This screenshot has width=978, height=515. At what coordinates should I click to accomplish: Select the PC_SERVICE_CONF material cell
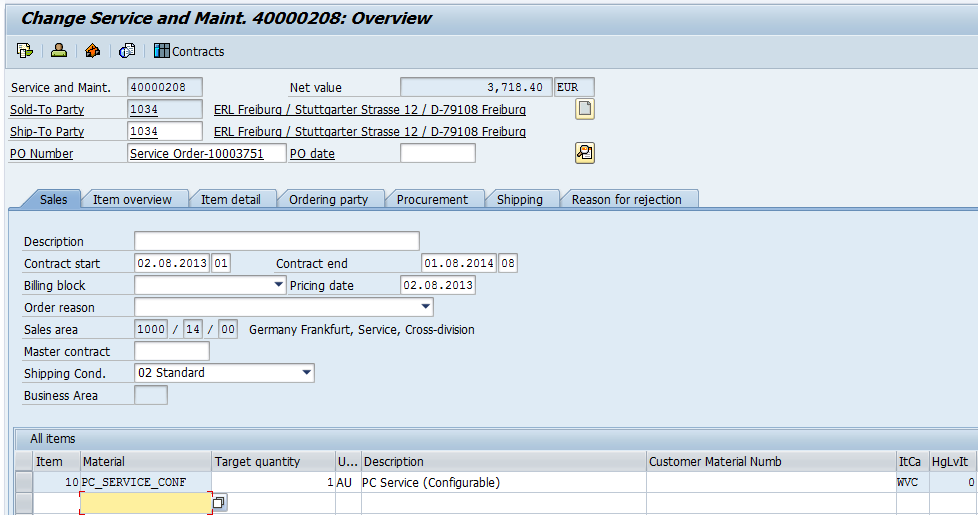pos(145,482)
